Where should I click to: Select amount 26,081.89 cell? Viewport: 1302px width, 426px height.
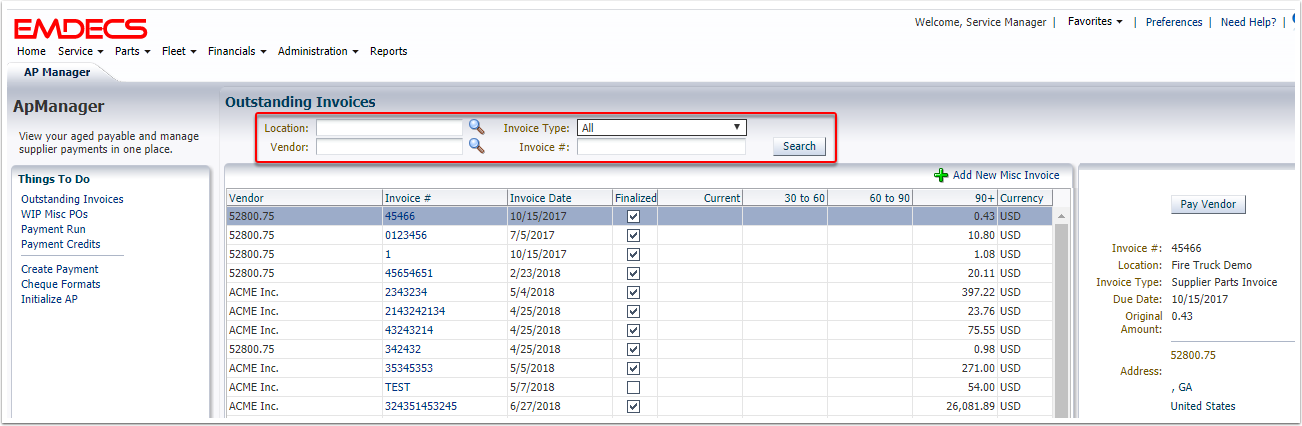[955, 407]
